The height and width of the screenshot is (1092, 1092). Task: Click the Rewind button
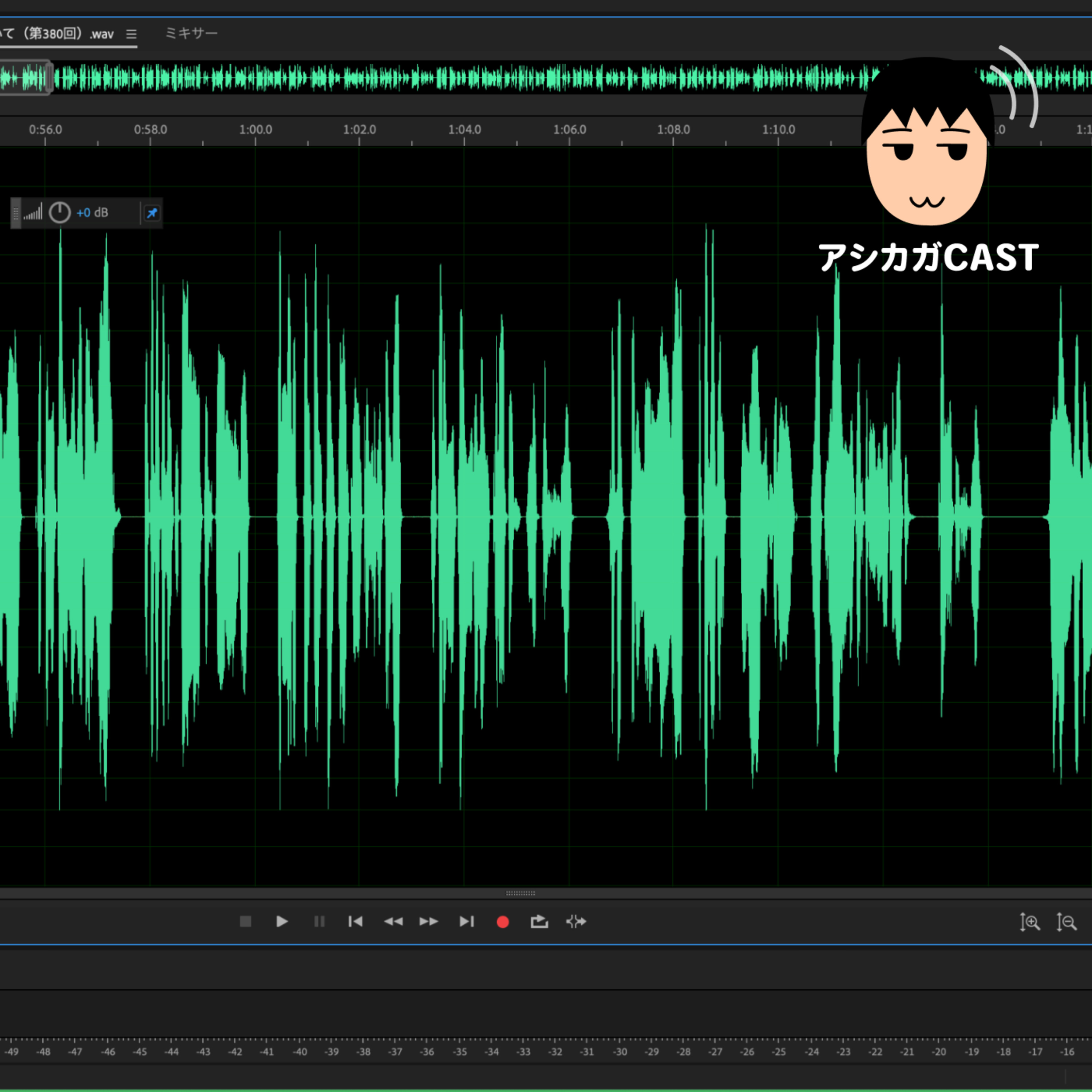pyautogui.click(x=393, y=922)
